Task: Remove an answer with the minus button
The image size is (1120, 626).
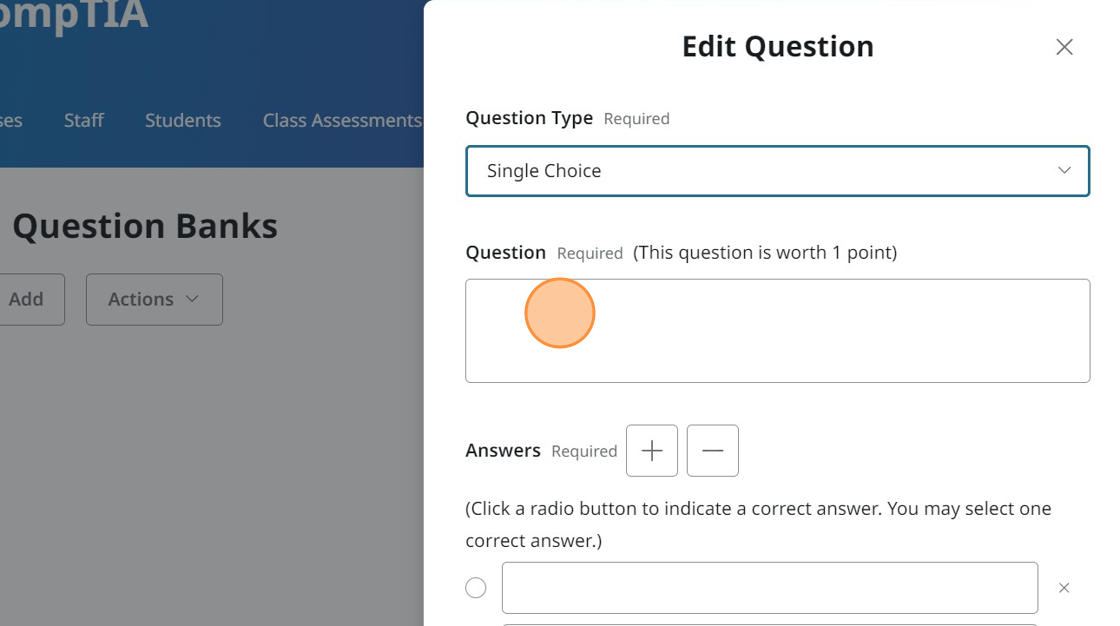Action: coord(712,451)
